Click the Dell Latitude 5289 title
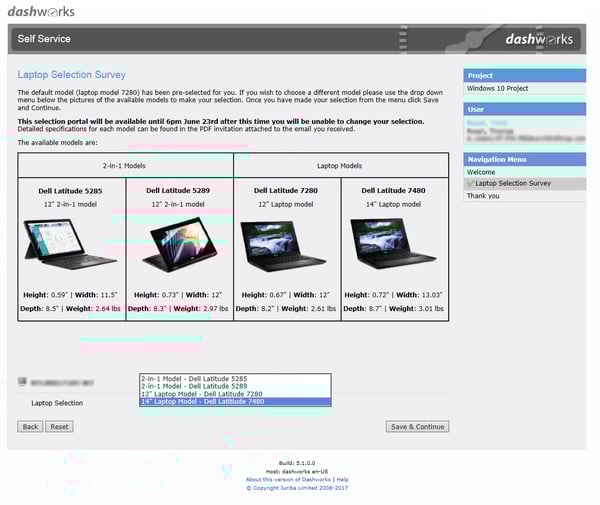 point(178,191)
